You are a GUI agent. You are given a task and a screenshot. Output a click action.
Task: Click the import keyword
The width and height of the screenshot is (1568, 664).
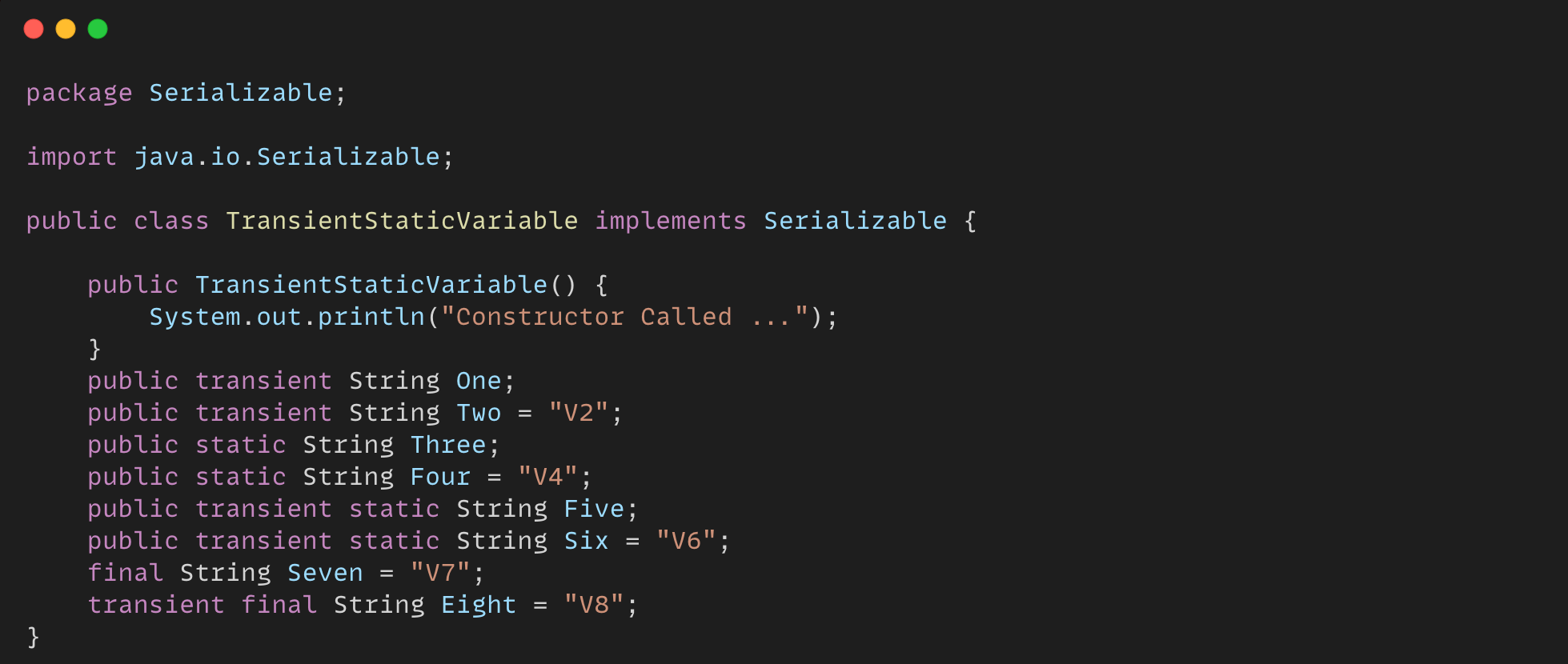tap(71, 157)
